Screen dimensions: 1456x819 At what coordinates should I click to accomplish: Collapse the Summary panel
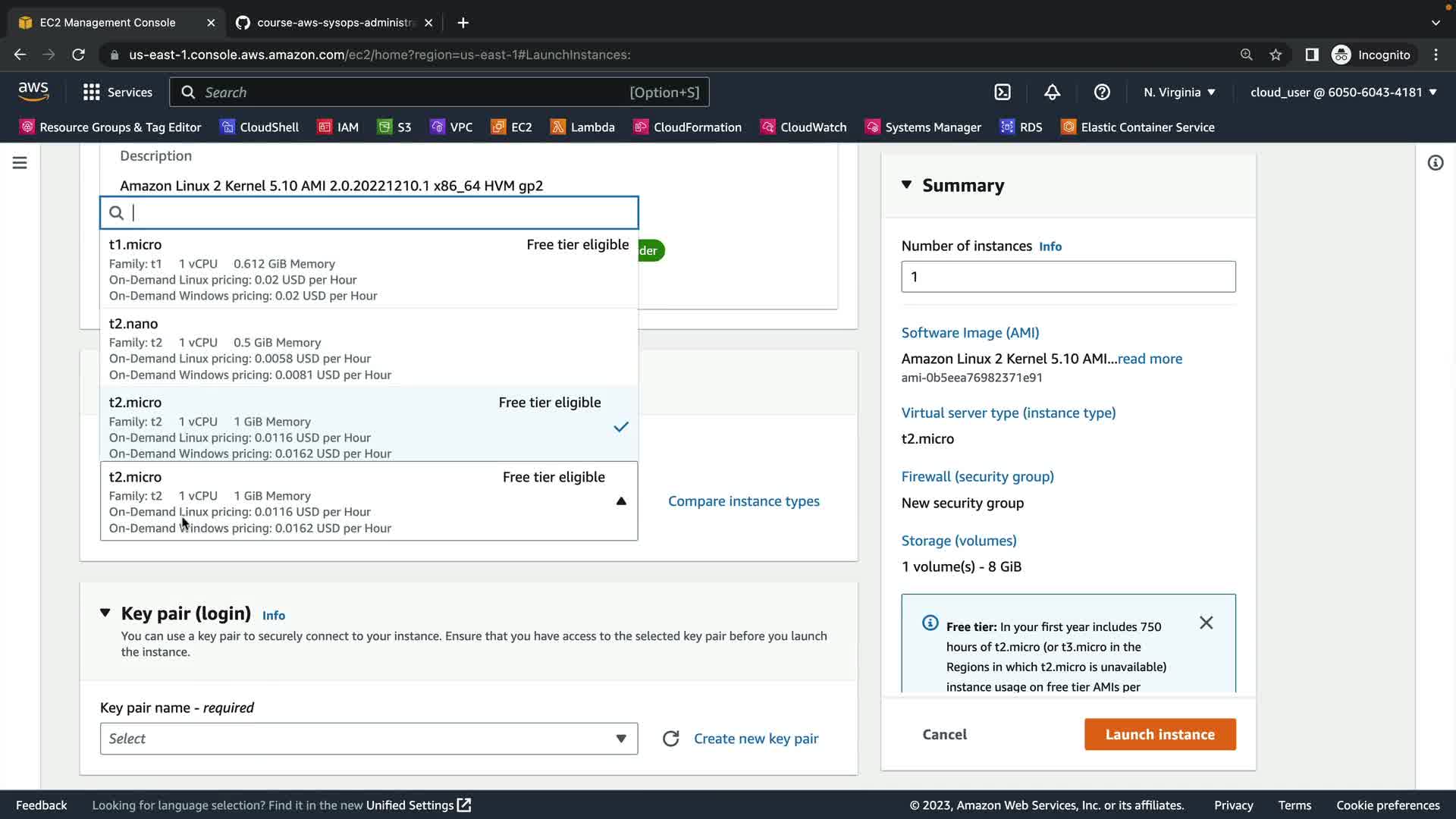point(907,185)
